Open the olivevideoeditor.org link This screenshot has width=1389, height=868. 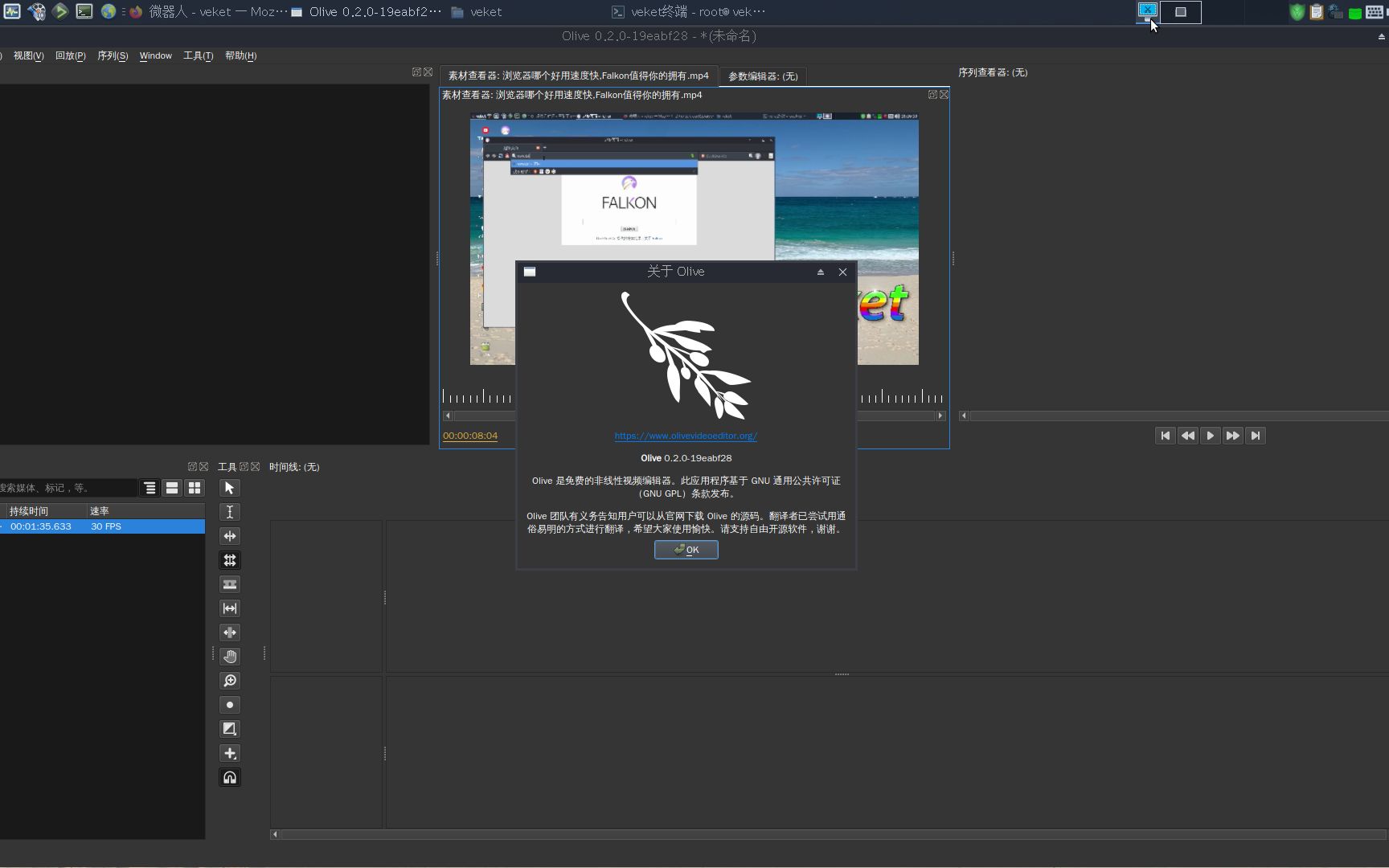pos(686,436)
